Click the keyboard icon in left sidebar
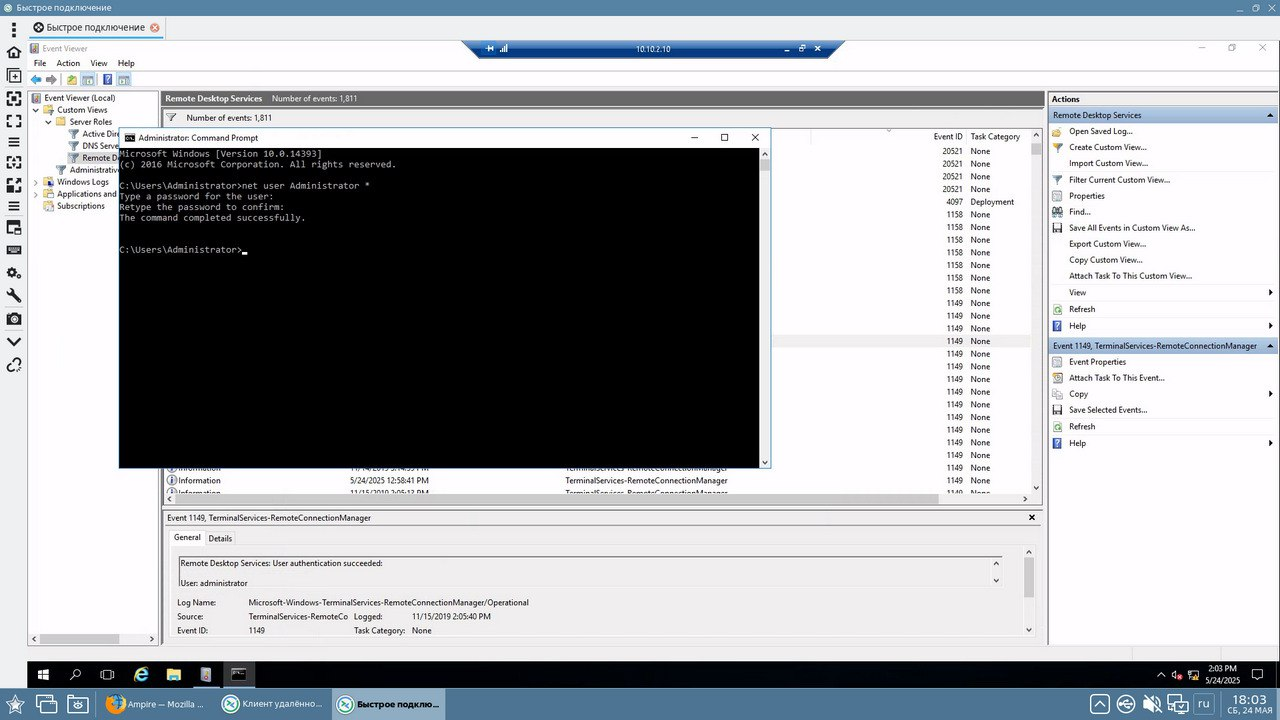This screenshot has width=1280, height=720. 14,250
